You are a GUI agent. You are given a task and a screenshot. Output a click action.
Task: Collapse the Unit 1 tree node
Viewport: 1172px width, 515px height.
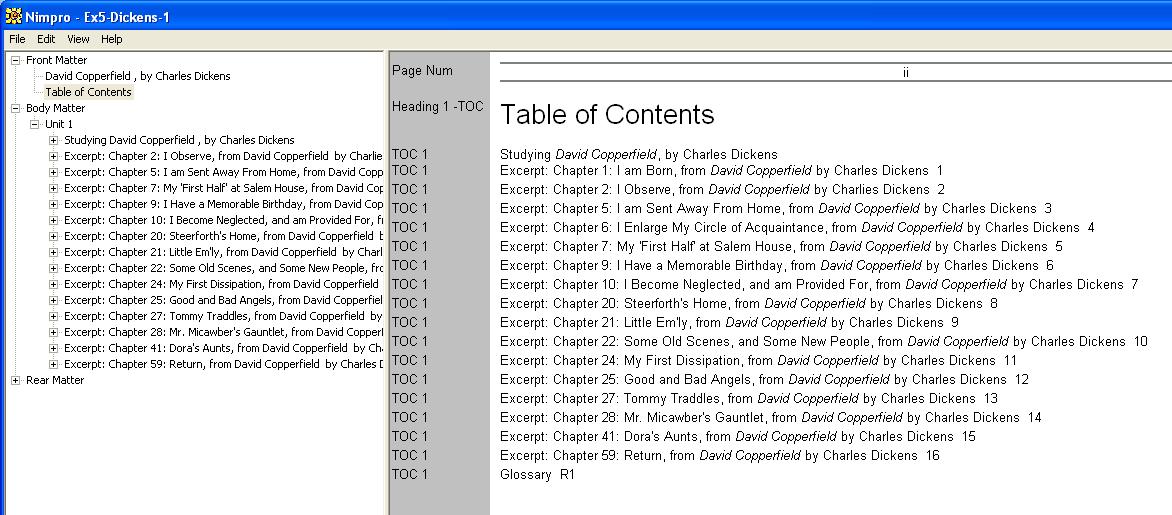tap(34, 124)
